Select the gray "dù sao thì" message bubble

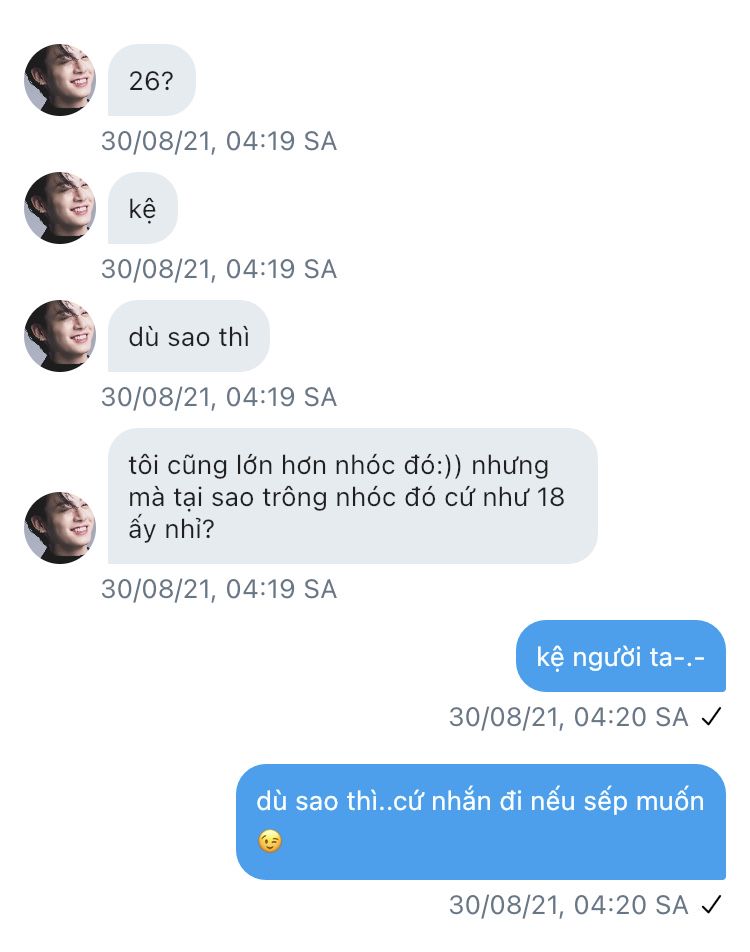point(188,336)
